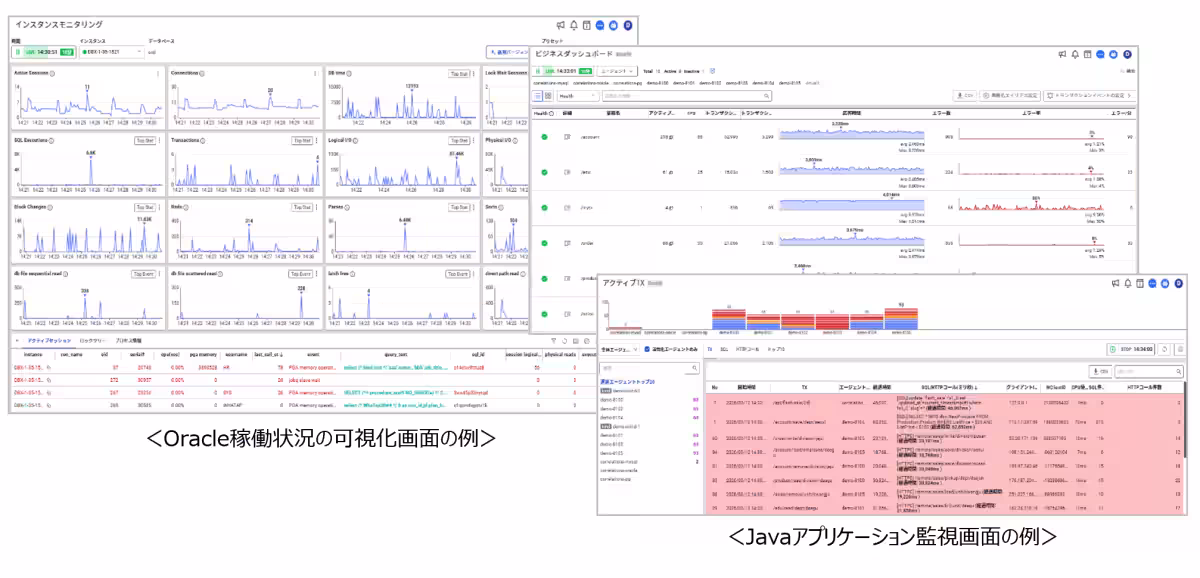
Task: Click Top Stat button on SQL Executions chart
Action: click(x=145, y=141)
